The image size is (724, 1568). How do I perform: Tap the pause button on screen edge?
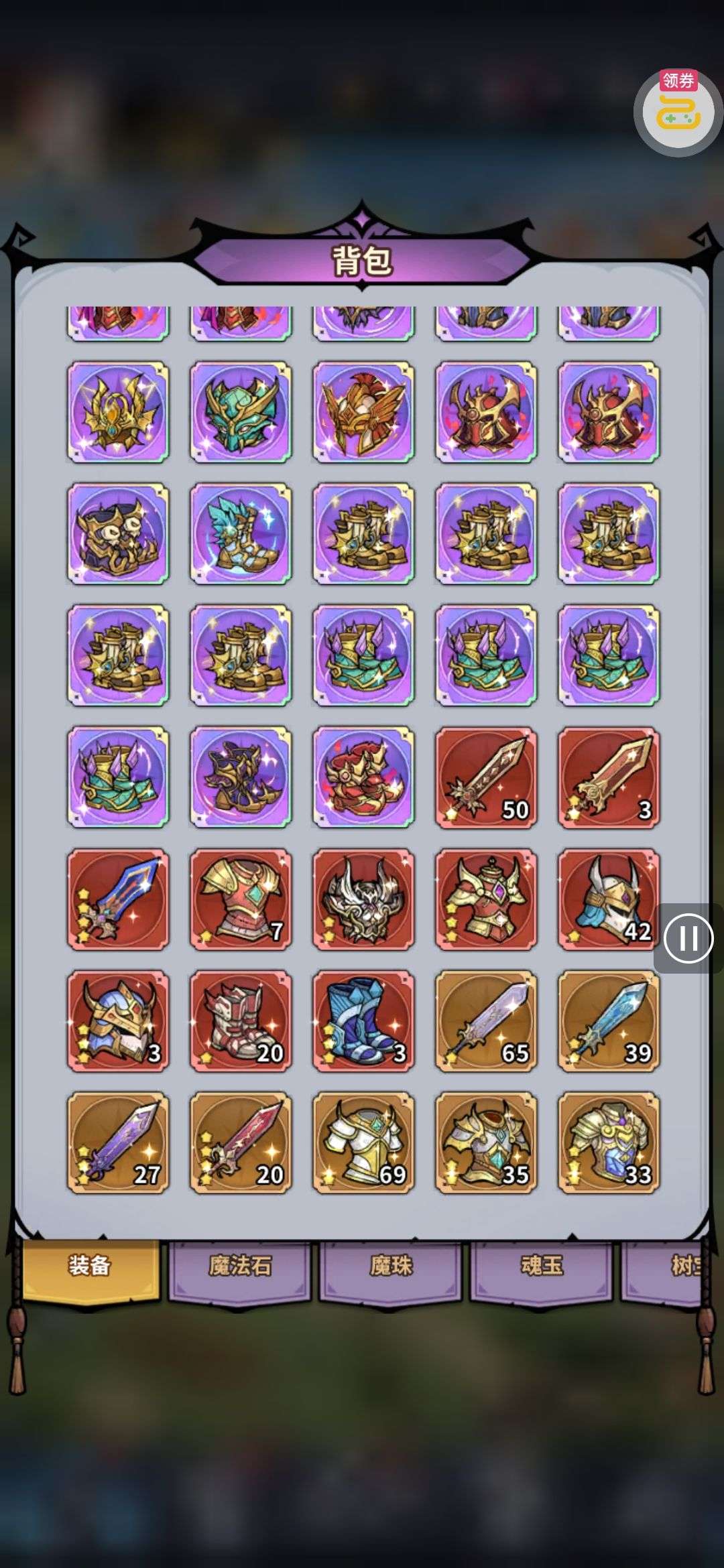tap(688, 938)
